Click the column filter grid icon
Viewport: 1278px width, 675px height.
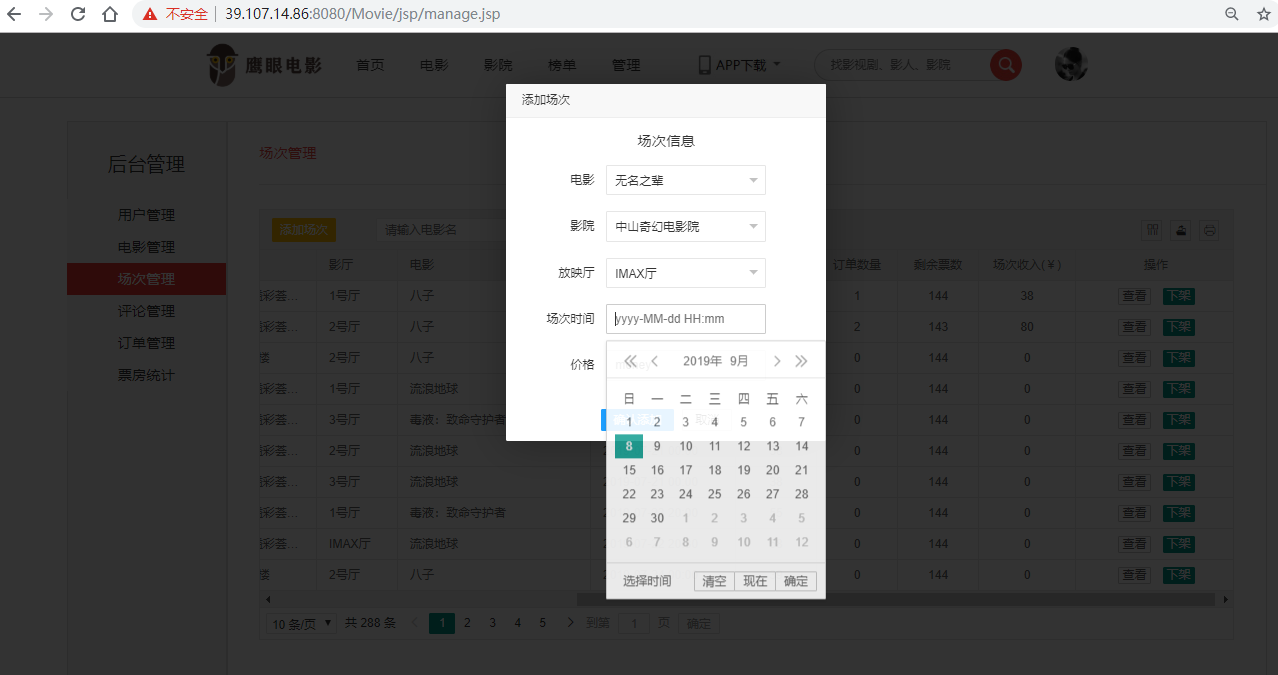(x=1153, y=230)
